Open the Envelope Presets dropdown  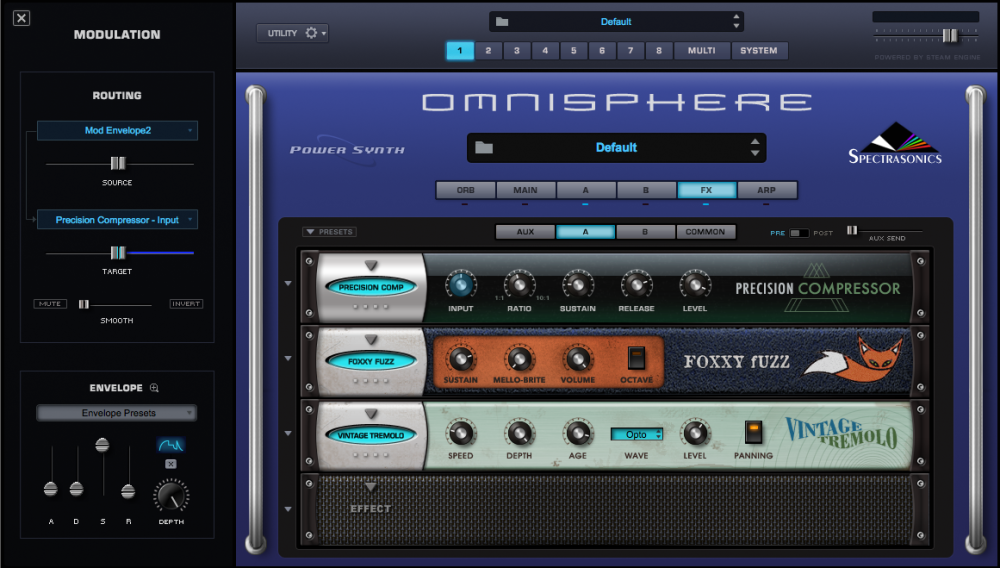click(117, 413)
